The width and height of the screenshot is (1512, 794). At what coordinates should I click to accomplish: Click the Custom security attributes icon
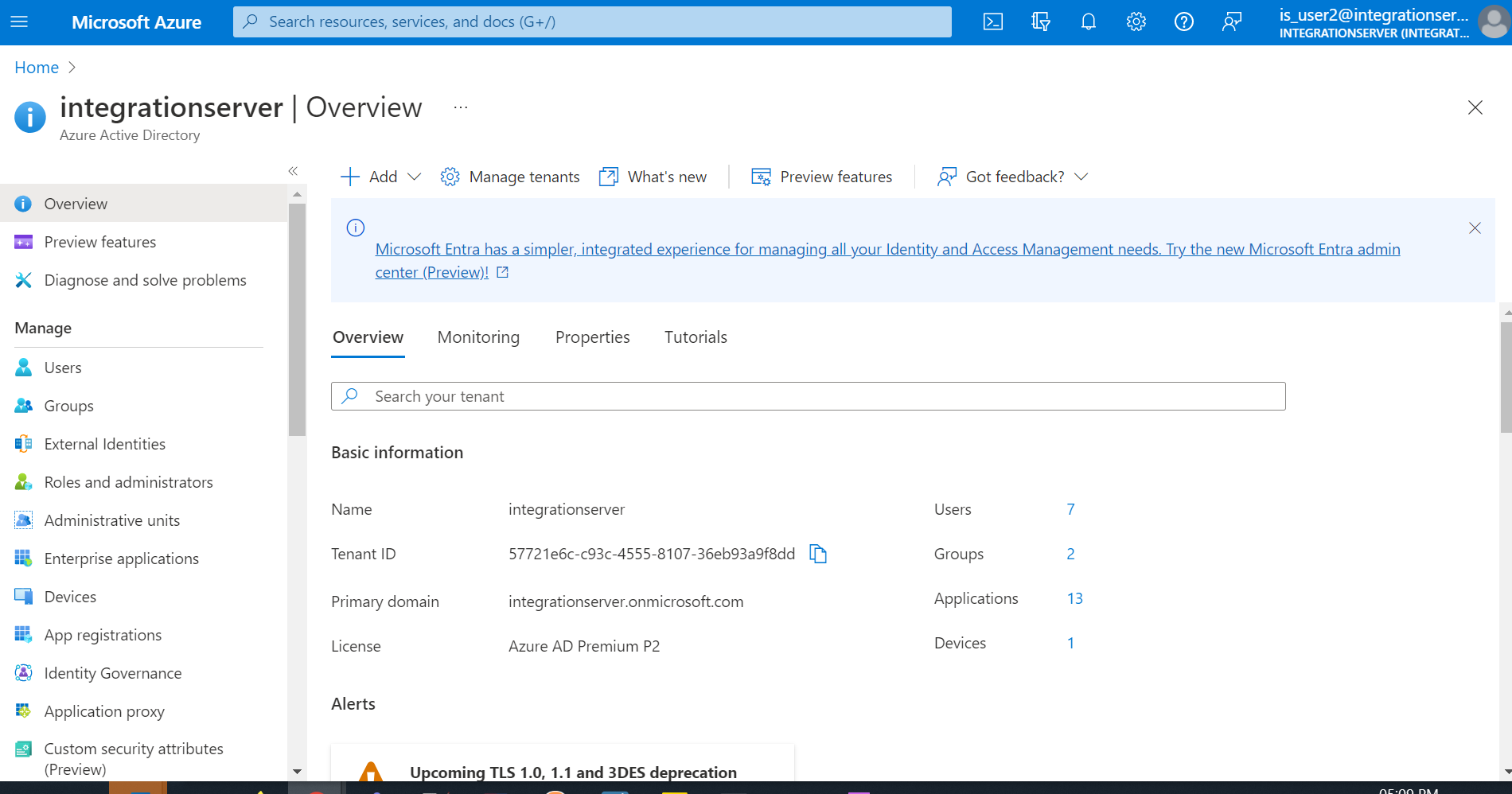pos(24,749)
